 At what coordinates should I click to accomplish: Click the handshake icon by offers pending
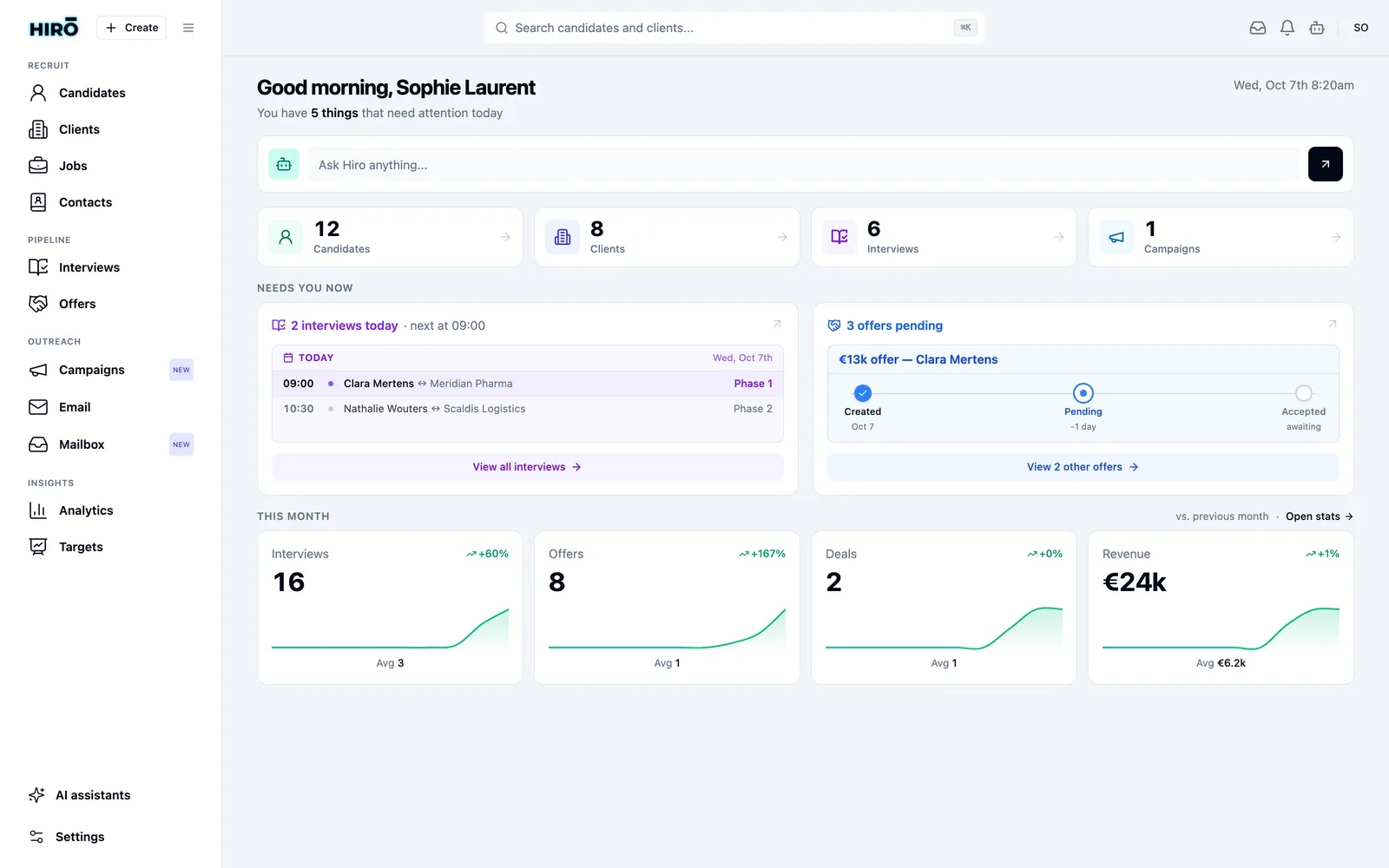pyautogui.click(x=834, y=325)
